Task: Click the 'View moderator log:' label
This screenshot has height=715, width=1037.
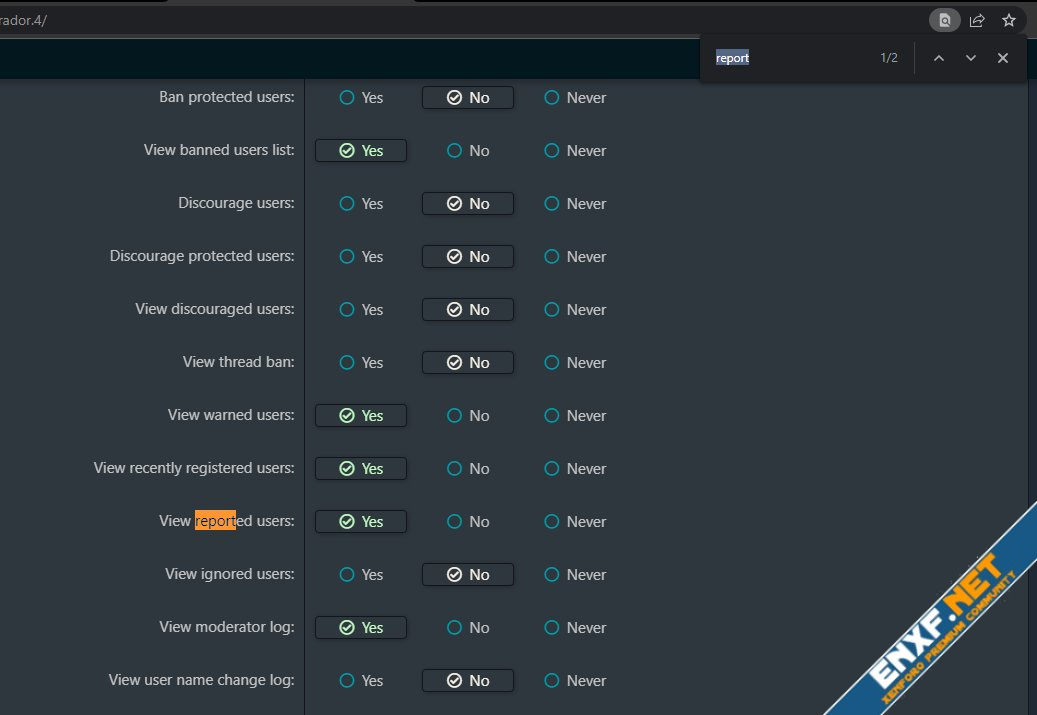Action: click(227, 627)
